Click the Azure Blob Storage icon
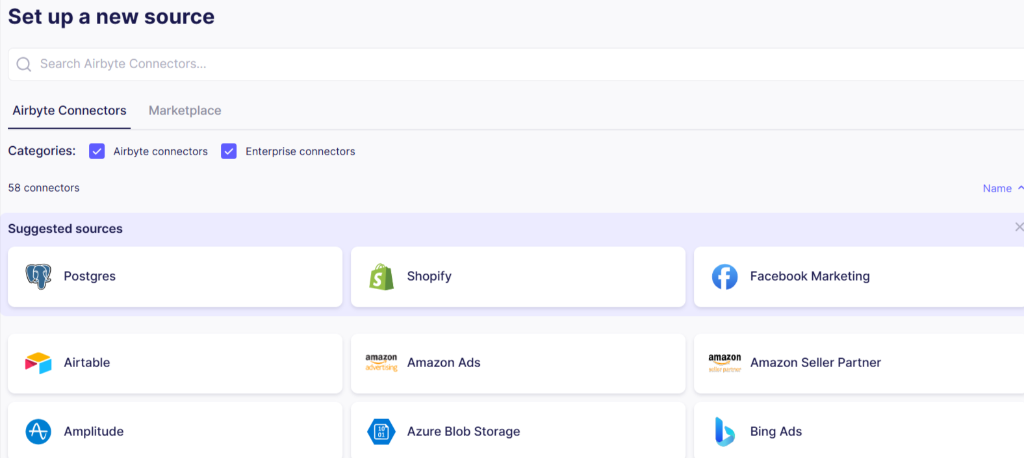The image size is (1024, 458). tap(381, 432)
